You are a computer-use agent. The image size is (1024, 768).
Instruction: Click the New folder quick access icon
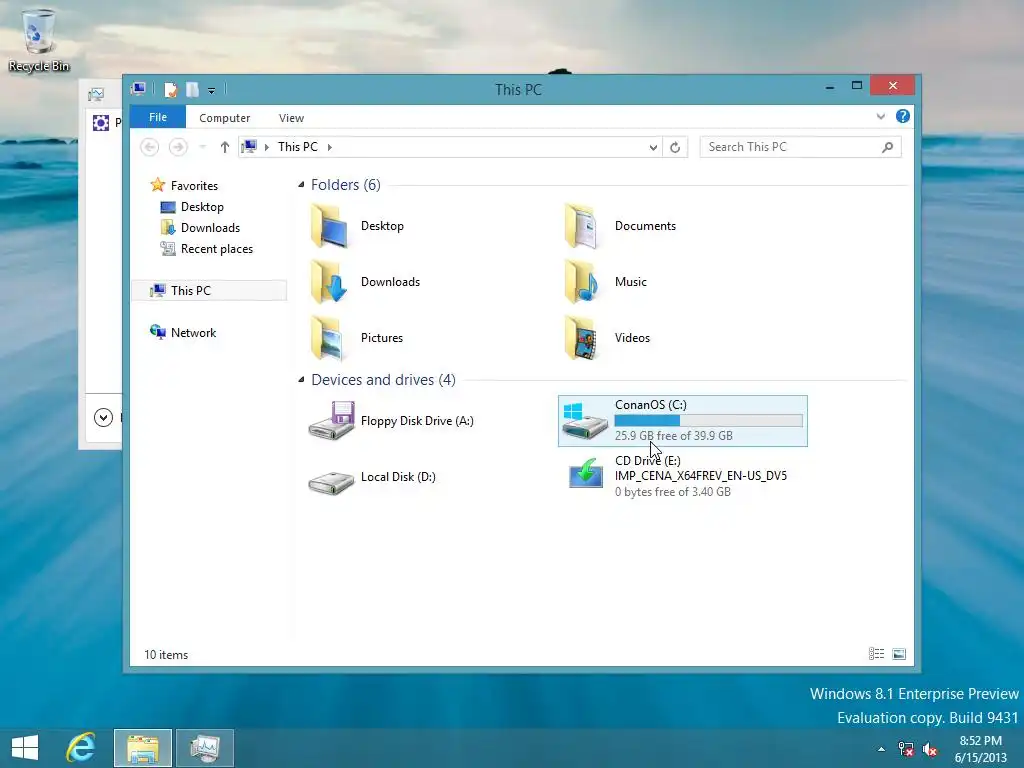coord(193,89)
